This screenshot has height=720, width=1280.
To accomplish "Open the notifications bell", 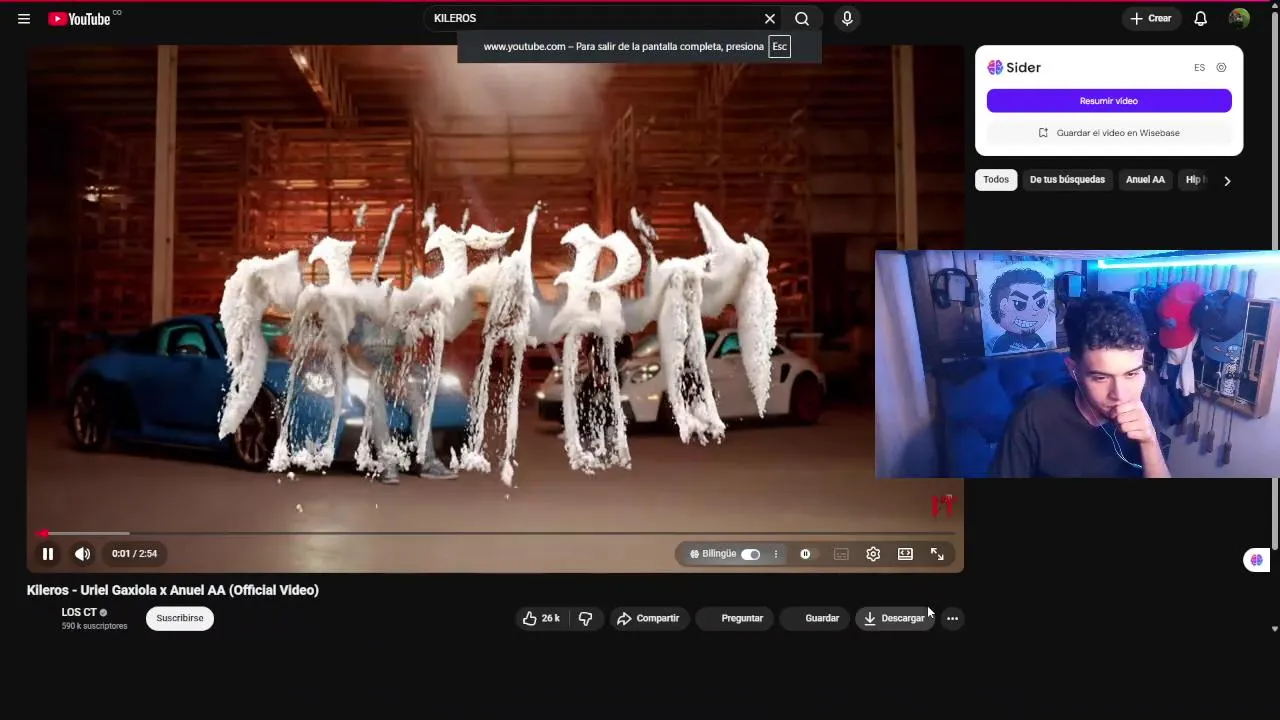I will pyautogui.click(x=1201, y=18).
